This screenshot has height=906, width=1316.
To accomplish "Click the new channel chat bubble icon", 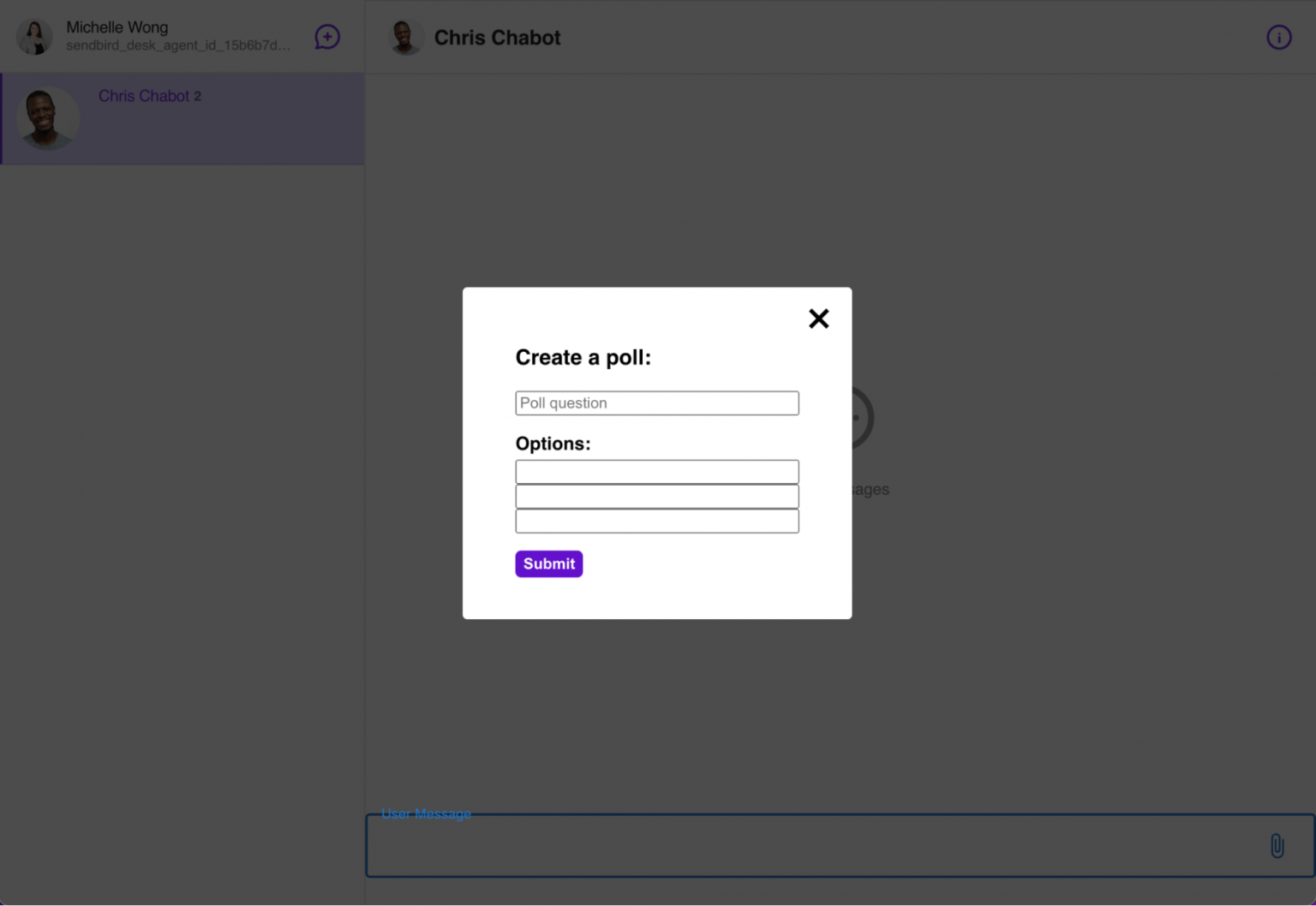I will click(x=327, y=37).
